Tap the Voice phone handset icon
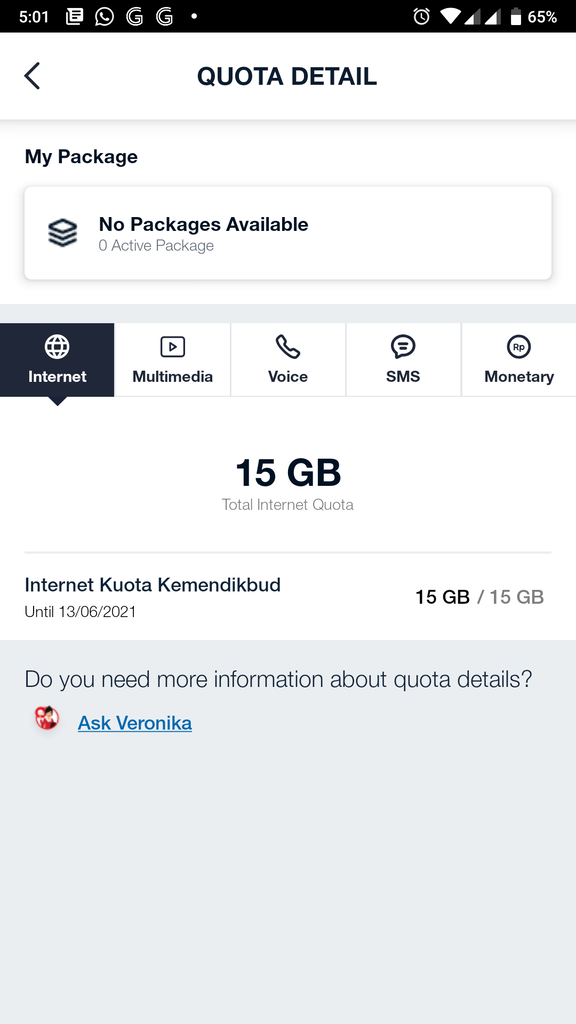This screenshot has height=1024, width=576. [287, 347]
